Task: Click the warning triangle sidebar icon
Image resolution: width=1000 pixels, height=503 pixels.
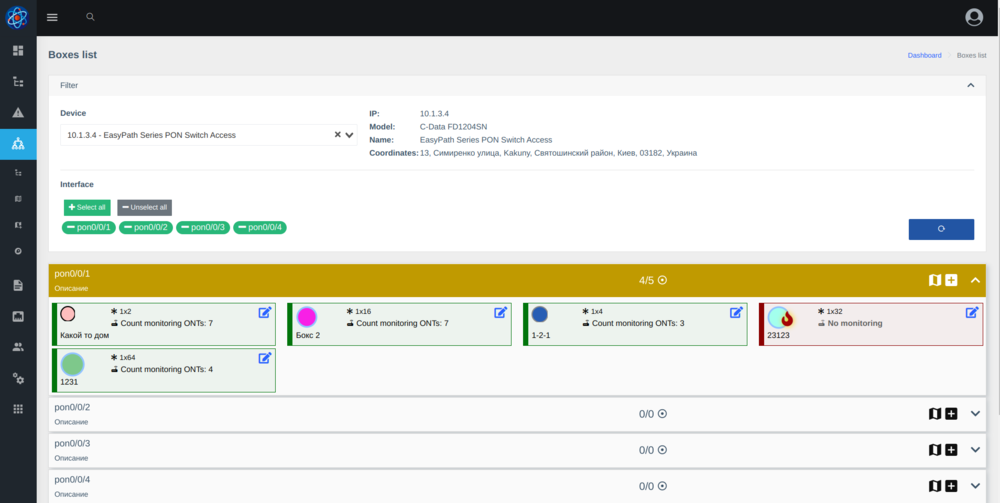Action: coord(18,112)
